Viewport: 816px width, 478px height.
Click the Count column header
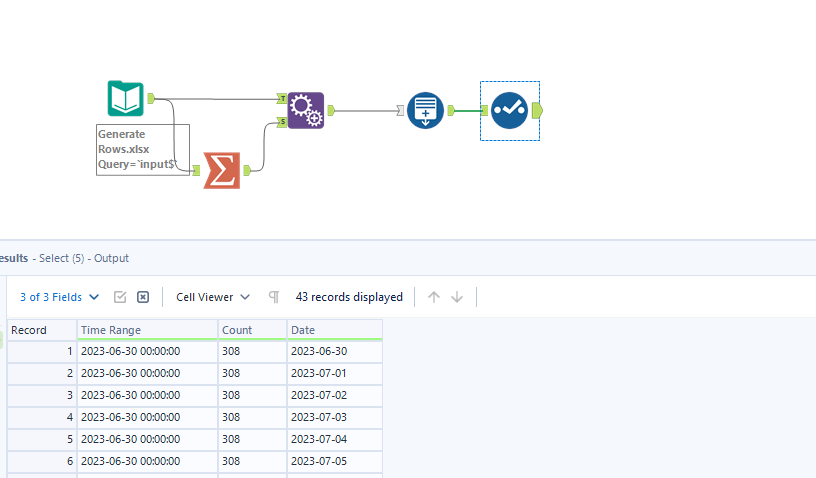pyautogui.click(x=252, y=330)
